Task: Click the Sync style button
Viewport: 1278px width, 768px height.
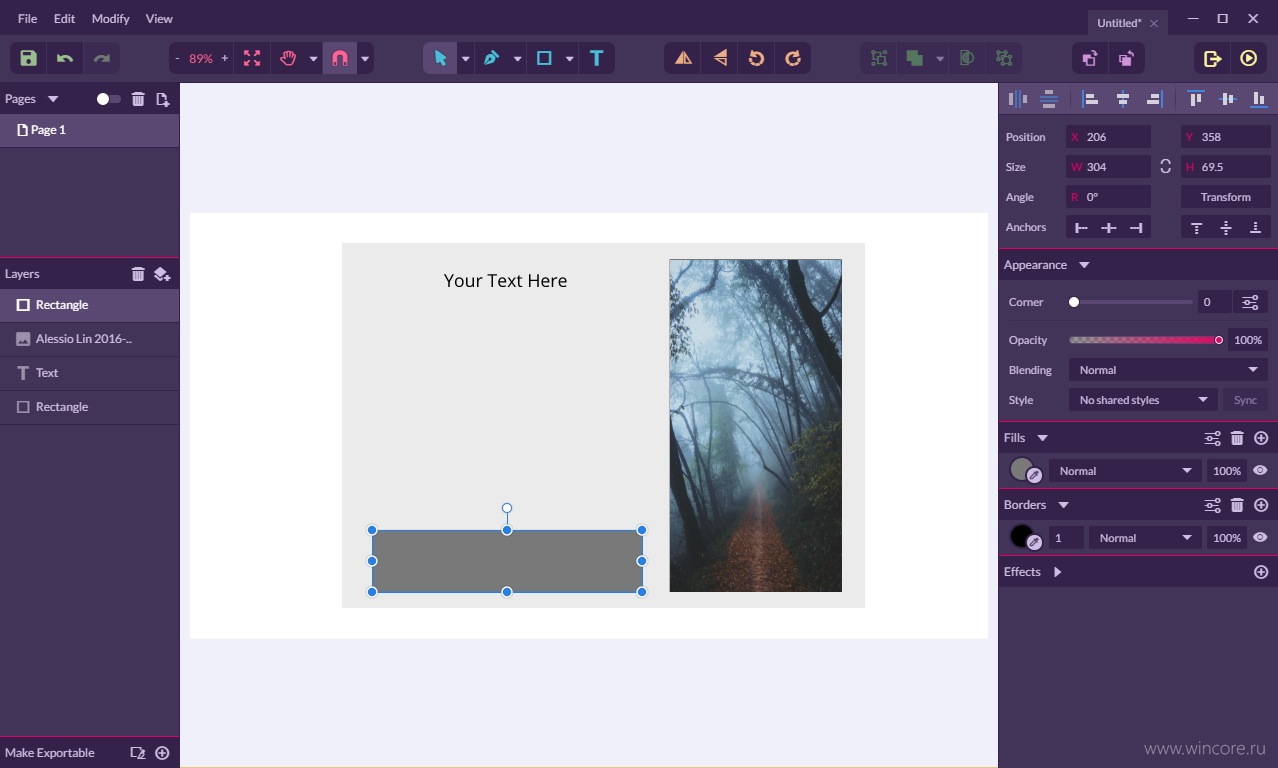Action: pos(1245,400)
